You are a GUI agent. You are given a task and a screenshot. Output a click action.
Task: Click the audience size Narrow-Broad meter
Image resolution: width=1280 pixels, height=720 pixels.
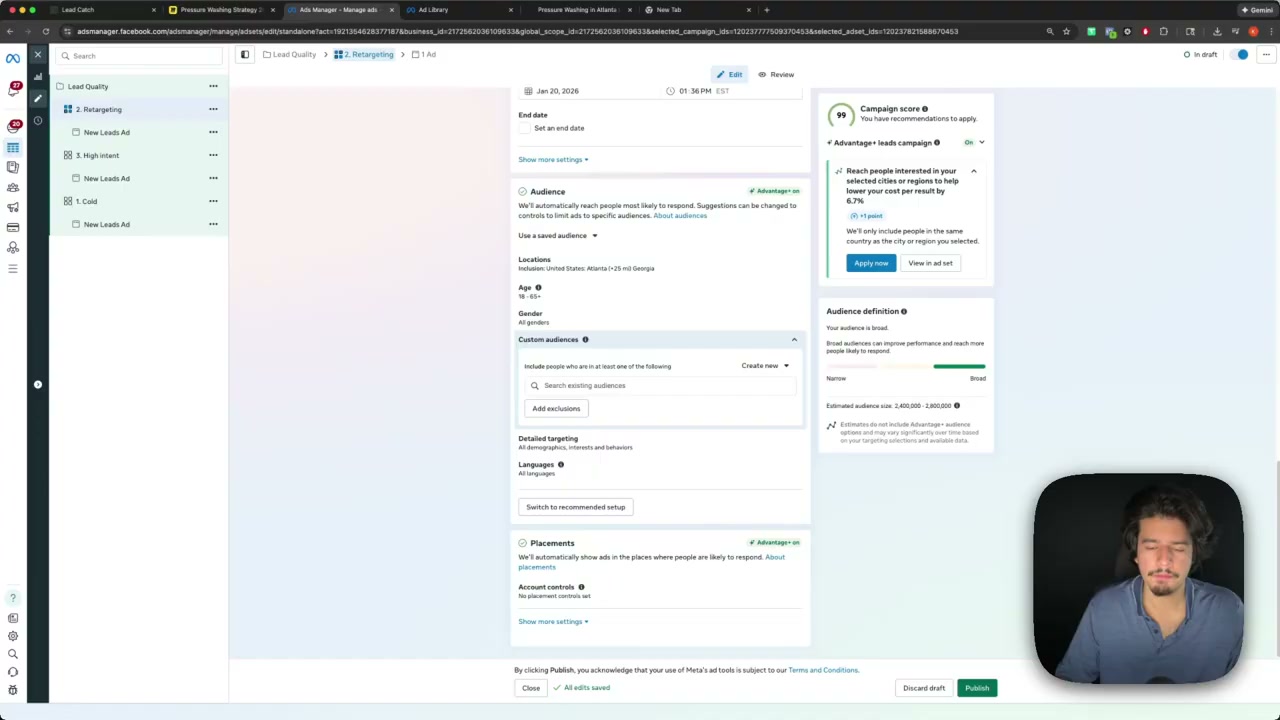[906, 366]
